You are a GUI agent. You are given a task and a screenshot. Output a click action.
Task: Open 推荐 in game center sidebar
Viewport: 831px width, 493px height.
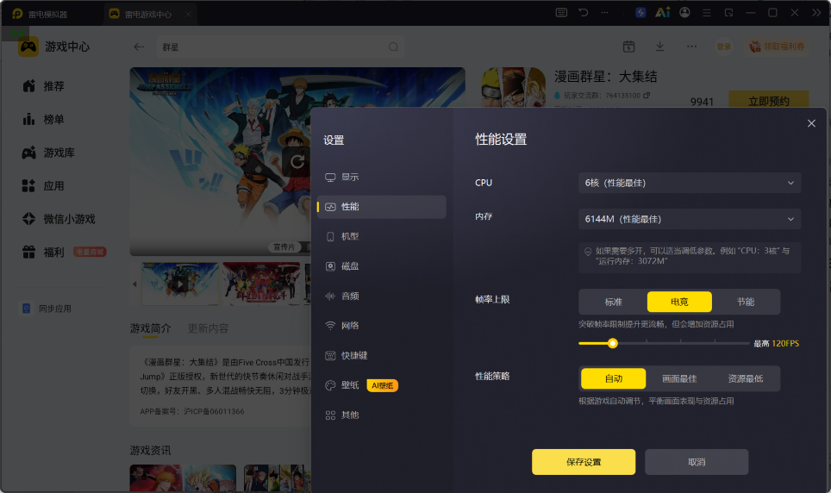[x=43, y=86]
